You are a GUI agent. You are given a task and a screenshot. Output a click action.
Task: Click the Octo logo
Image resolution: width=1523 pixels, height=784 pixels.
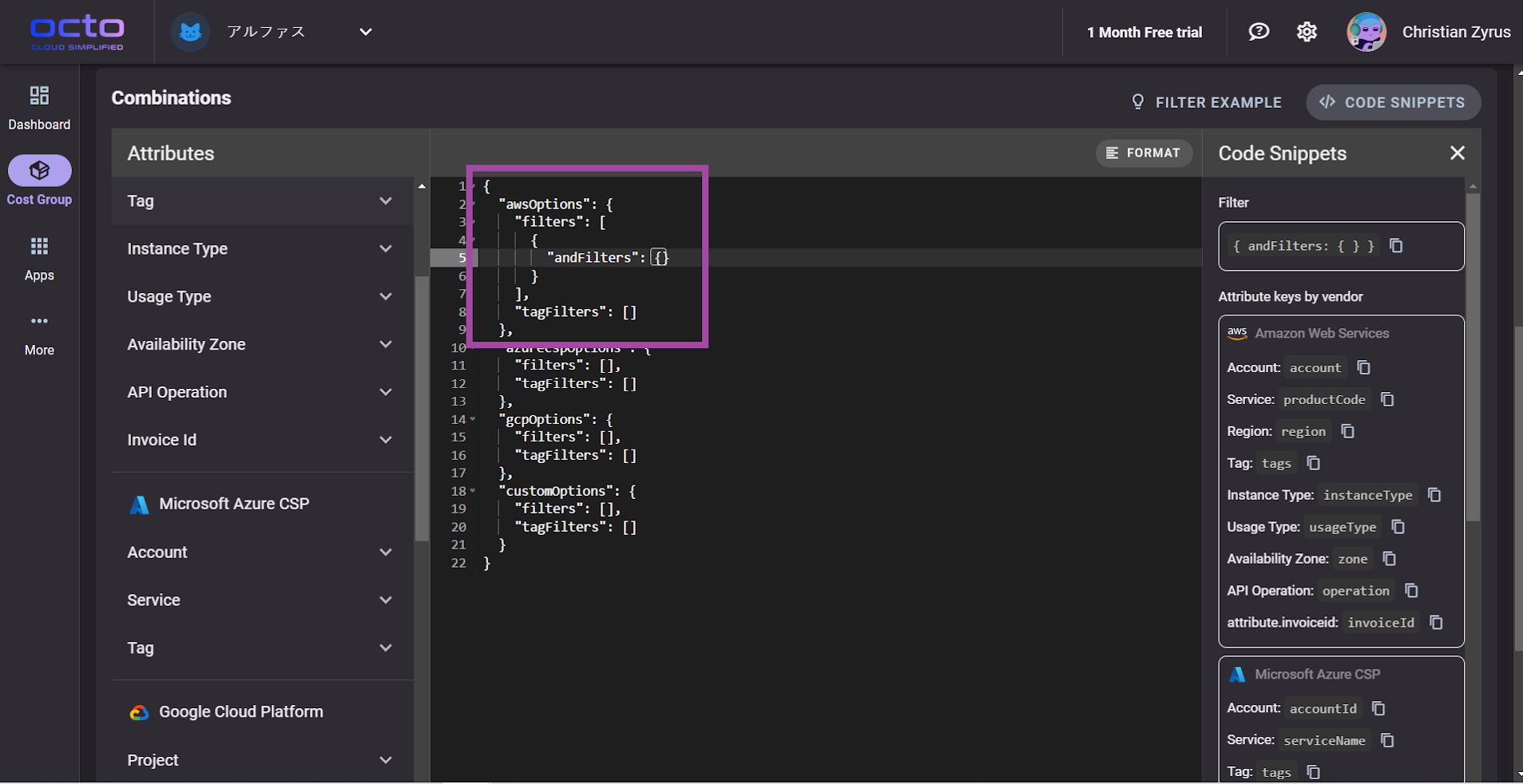coord(77,32)
